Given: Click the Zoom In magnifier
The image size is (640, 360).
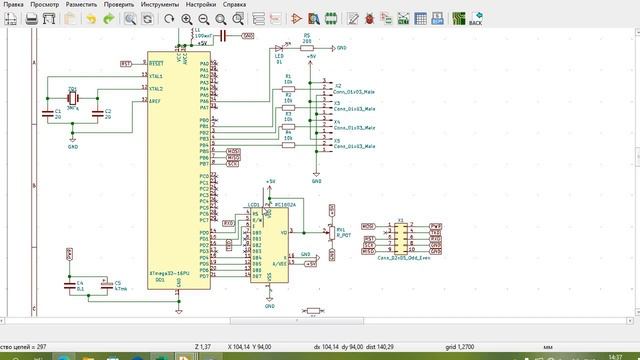Looking at the screenshot, I should pyautogui.click(x=187, y=19).
